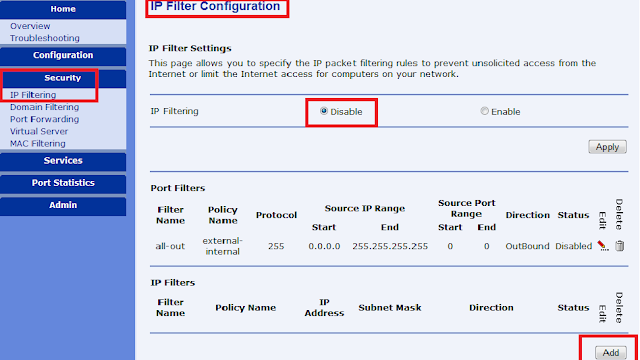Viewport: 640px width, 360px height.
Task: Edit the all-out port filter with pencil icon
Action: (602, 246)
